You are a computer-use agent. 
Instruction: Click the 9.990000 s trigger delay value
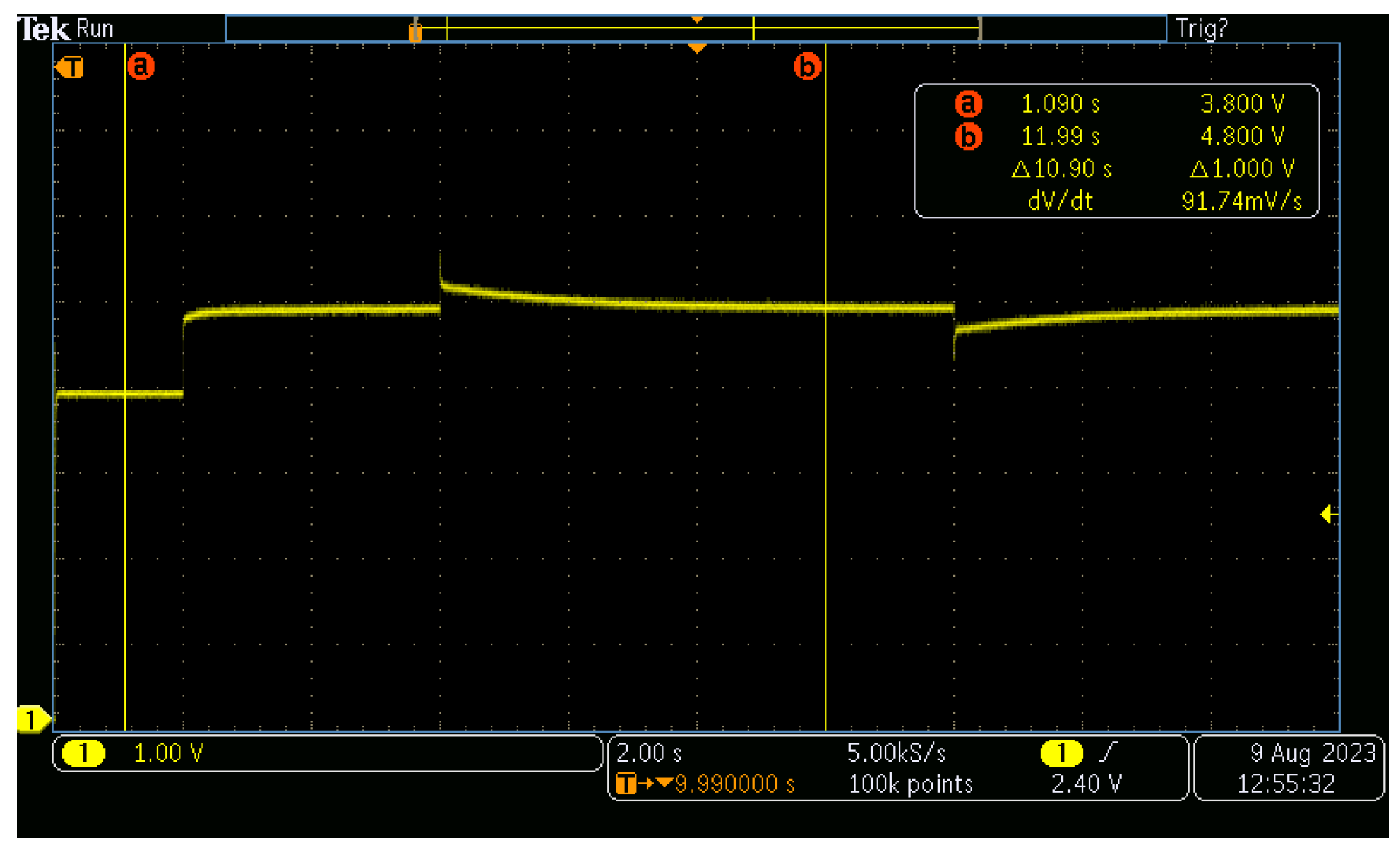(x=734, y=784)
